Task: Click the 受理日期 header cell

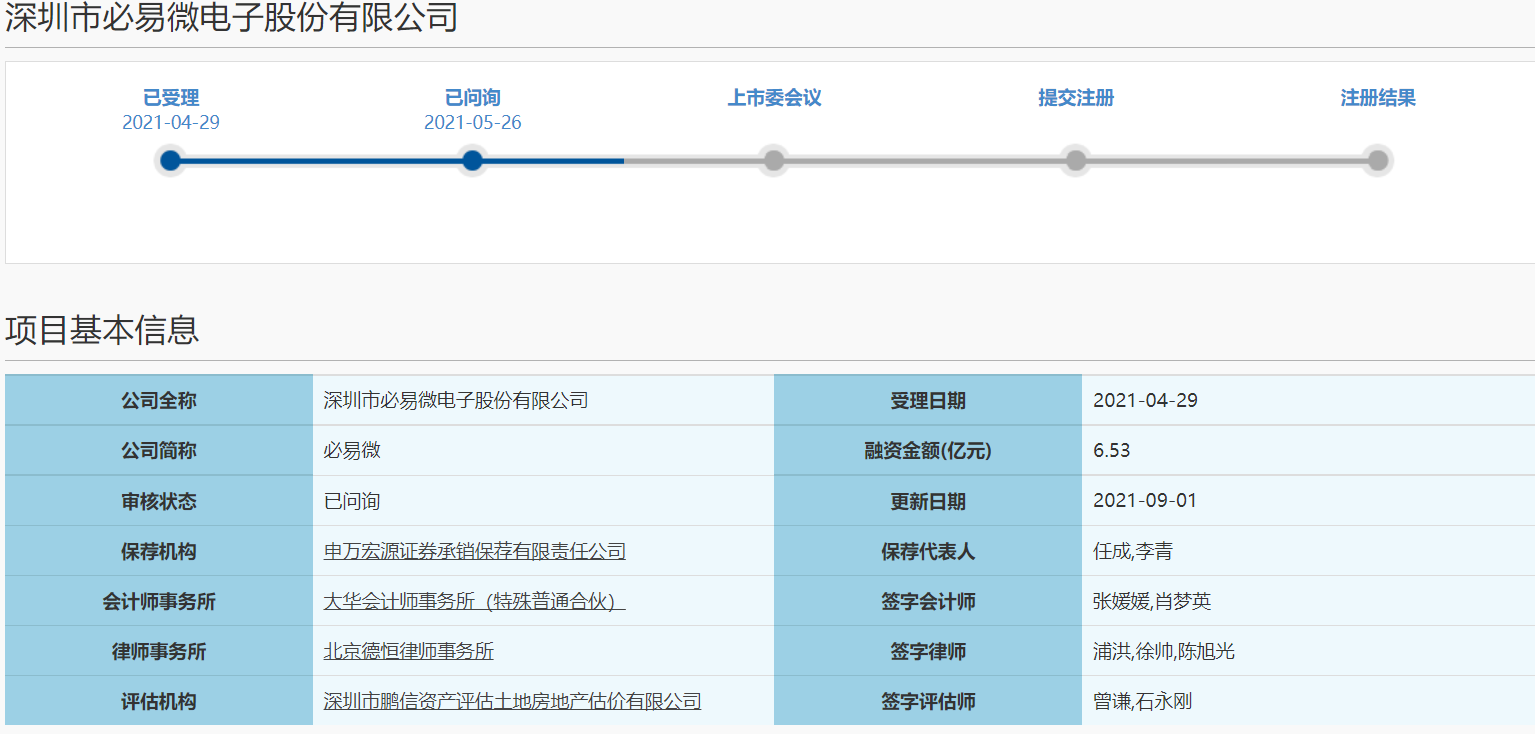Action: [x=928, y=400]
